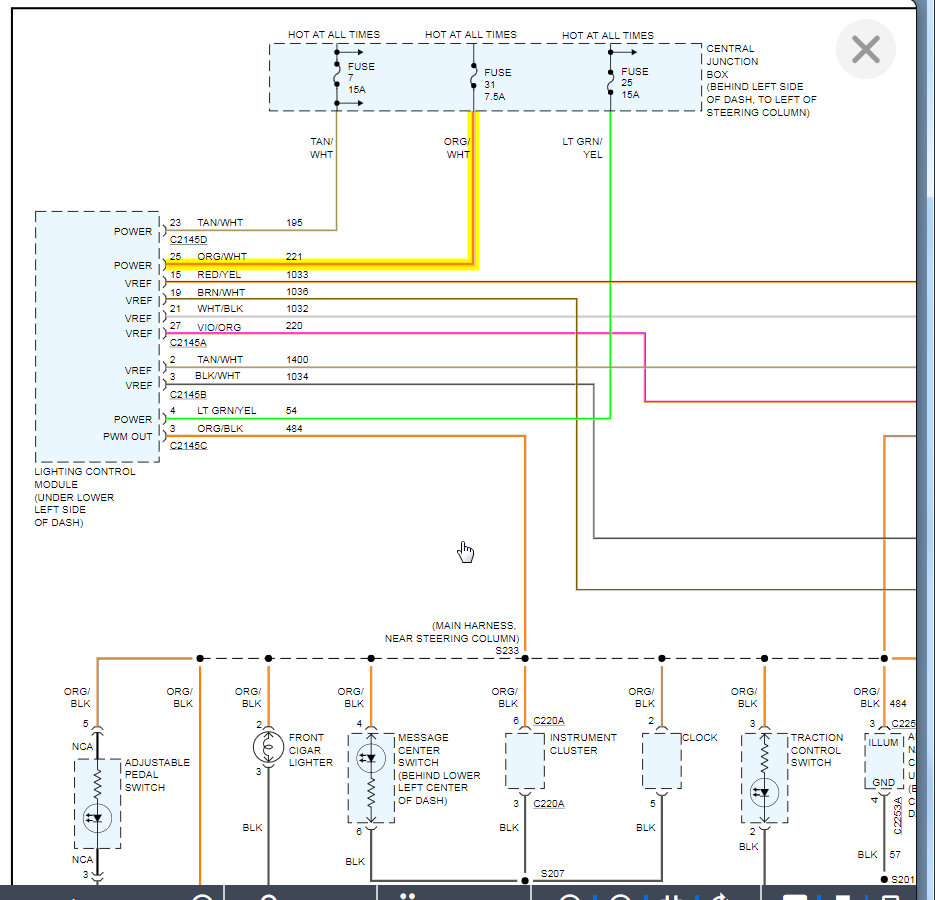Screen dimensions: 935x900
Task: Click the PWM OUT terminal label
Action: pos(128,437)
